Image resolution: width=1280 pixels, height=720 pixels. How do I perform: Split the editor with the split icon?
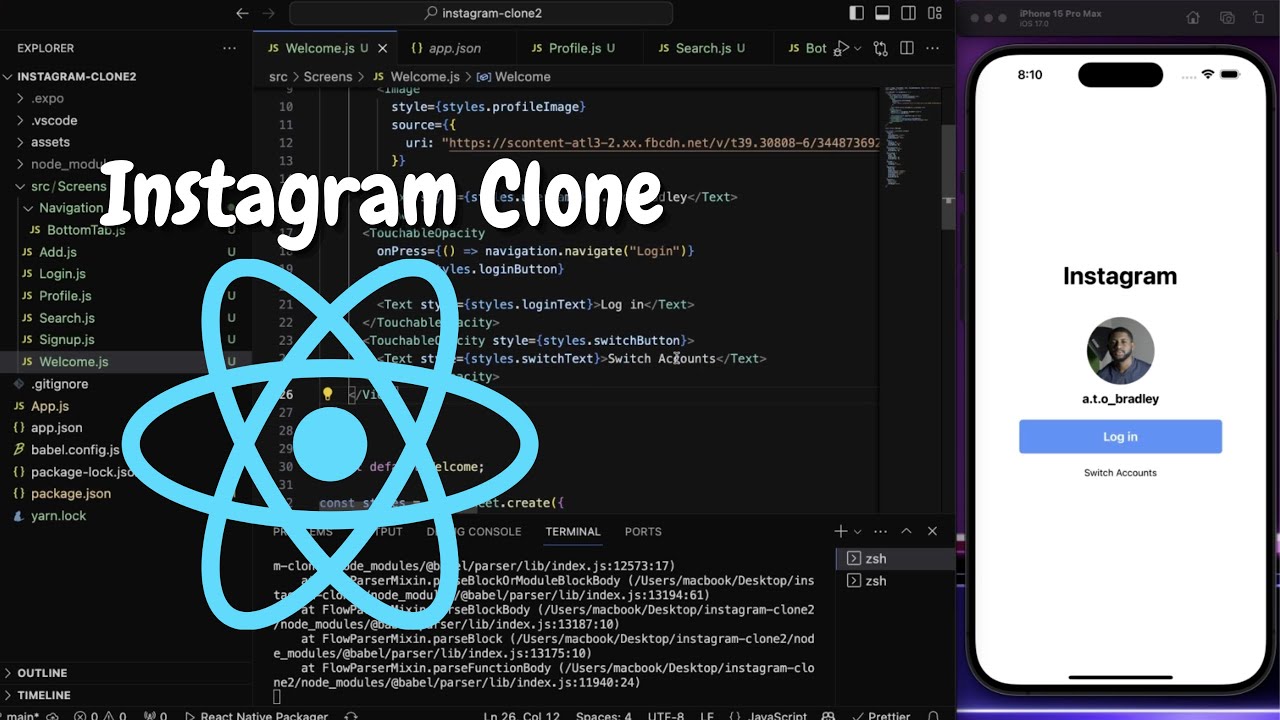pyautogui.click(x=907, y=48)
